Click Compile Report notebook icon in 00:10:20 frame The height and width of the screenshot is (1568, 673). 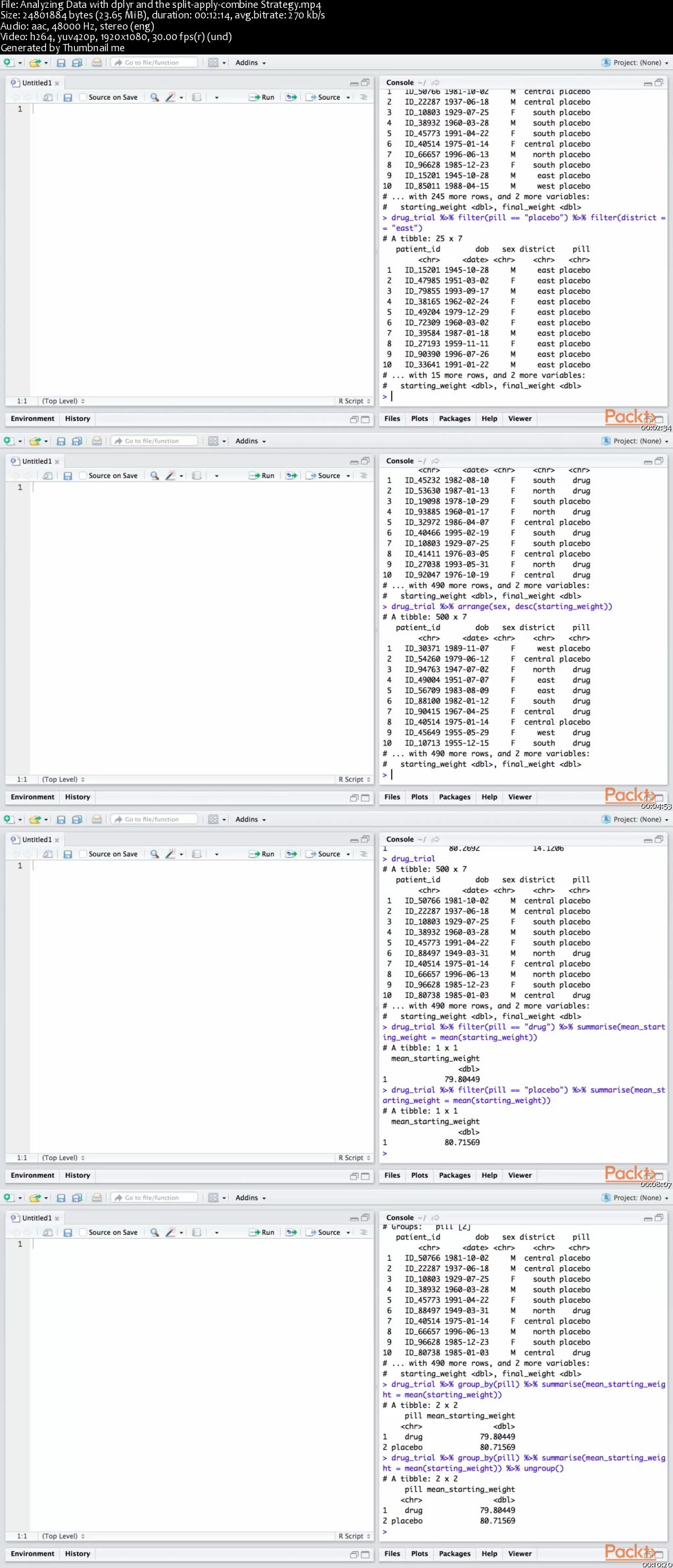(197, 1232)
